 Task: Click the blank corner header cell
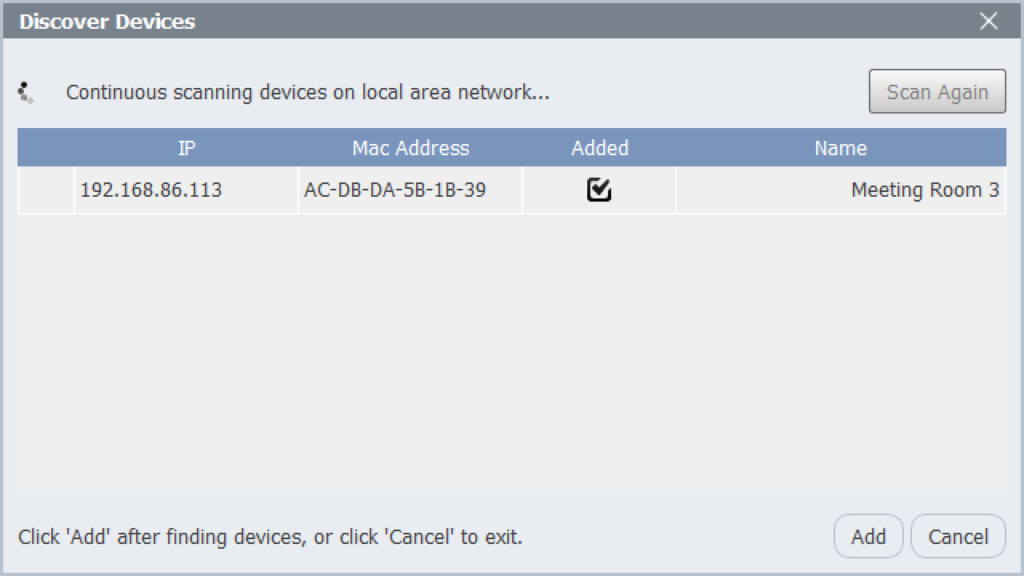[x=46, y=148]
